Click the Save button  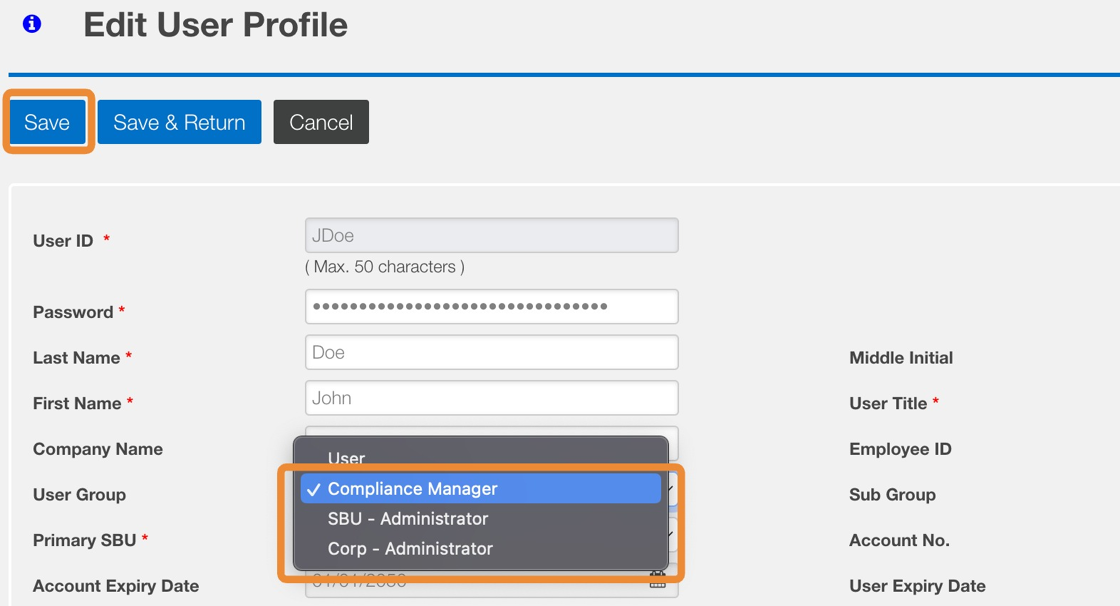tap(47, 122)
